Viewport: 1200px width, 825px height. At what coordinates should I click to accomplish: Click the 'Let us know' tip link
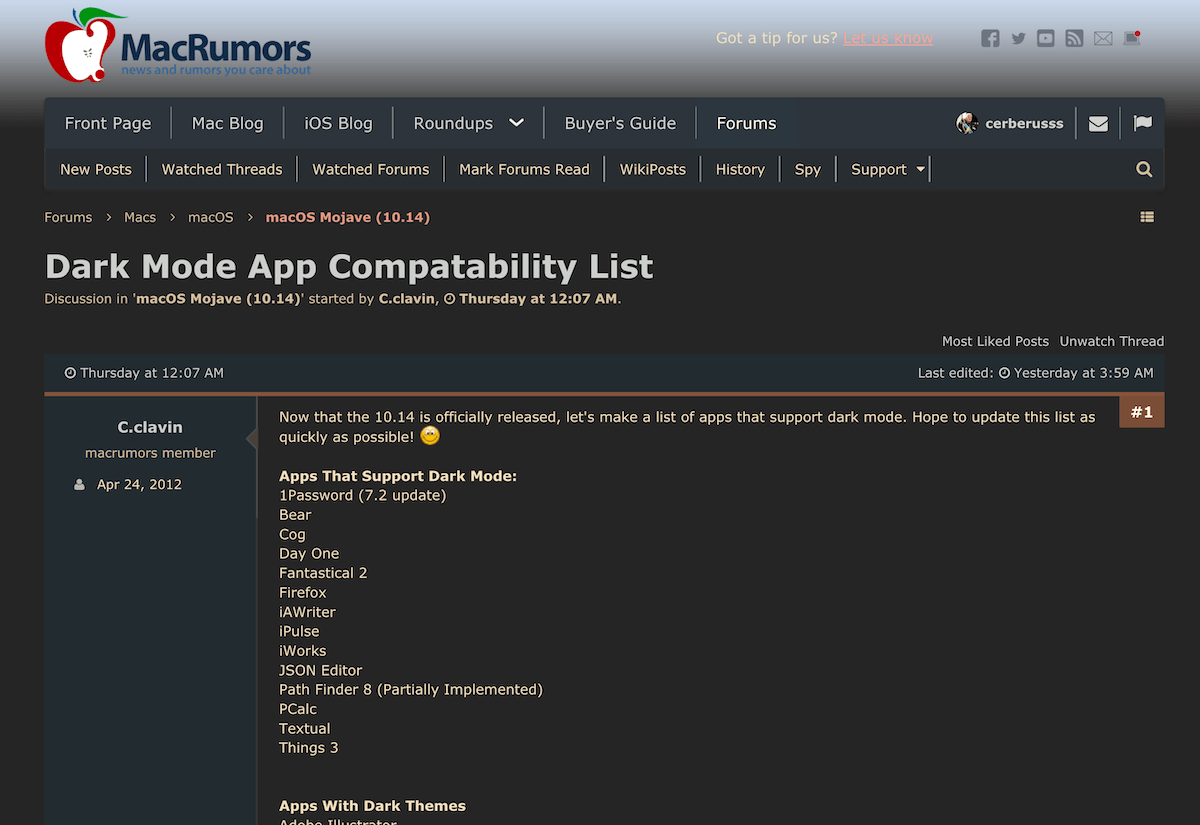(x=888, y=38)
